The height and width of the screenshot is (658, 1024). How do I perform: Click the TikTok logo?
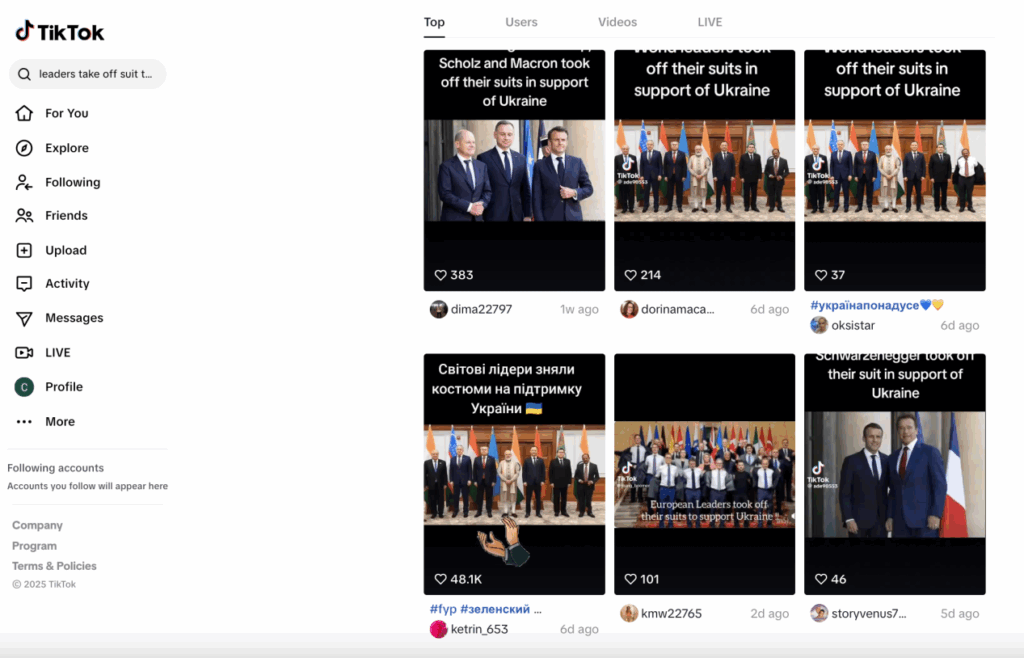(x=59, y=32)
